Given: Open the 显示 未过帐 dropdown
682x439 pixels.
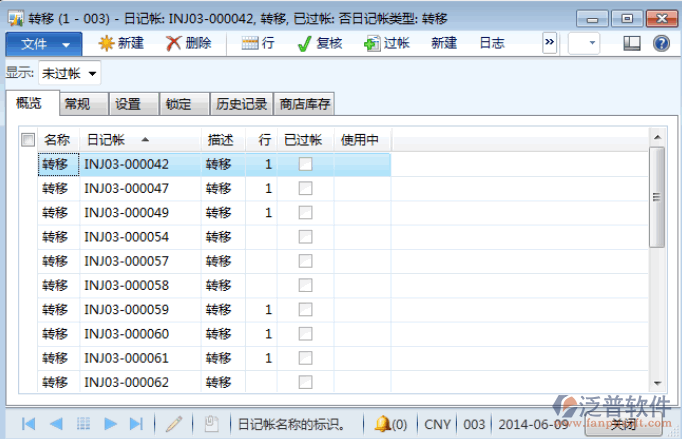Looking at the screenshot, I should (x=69, y=73).
